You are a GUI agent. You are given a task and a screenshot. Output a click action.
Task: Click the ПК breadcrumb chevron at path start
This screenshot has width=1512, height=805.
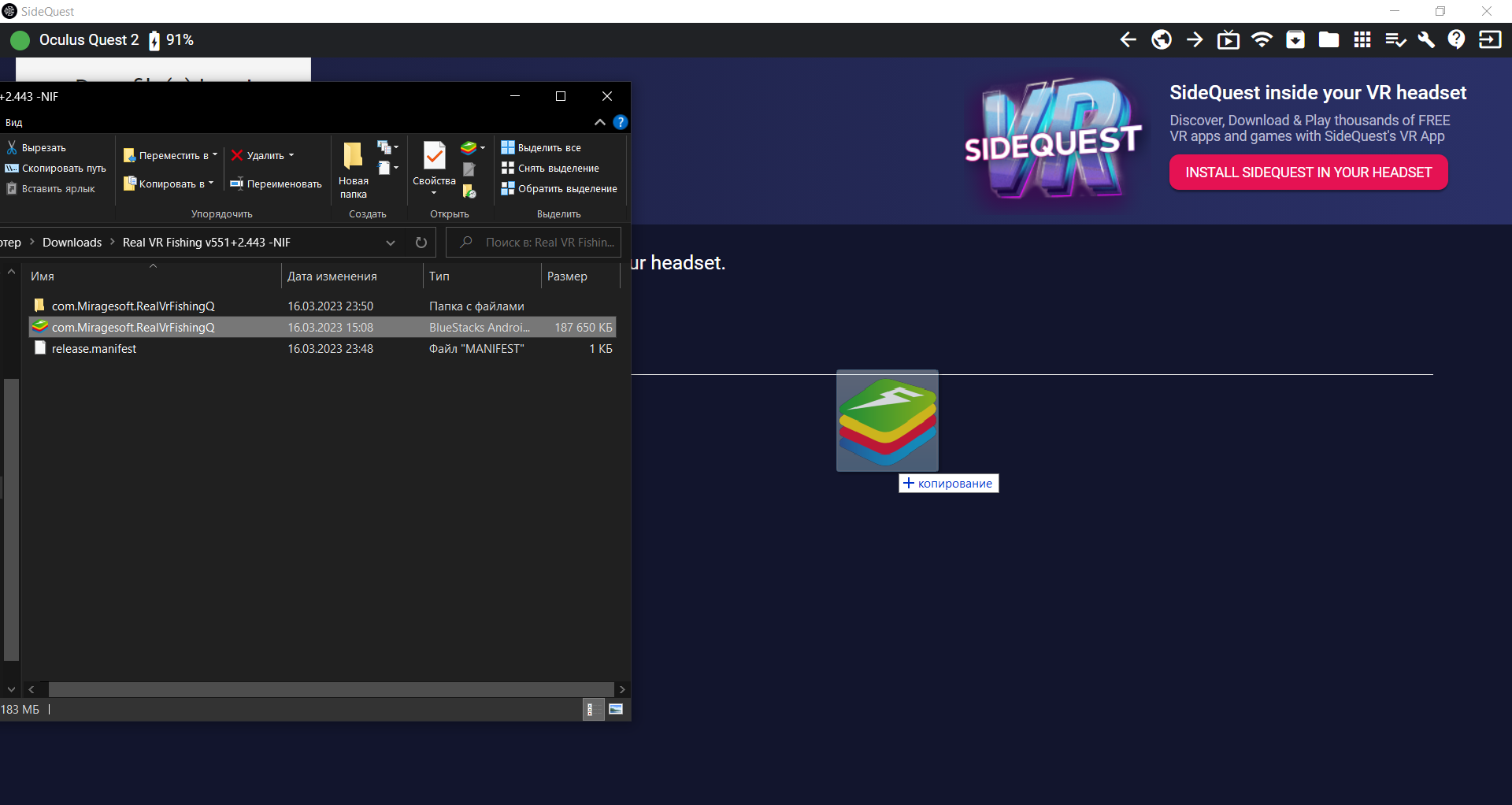point(32,242)
